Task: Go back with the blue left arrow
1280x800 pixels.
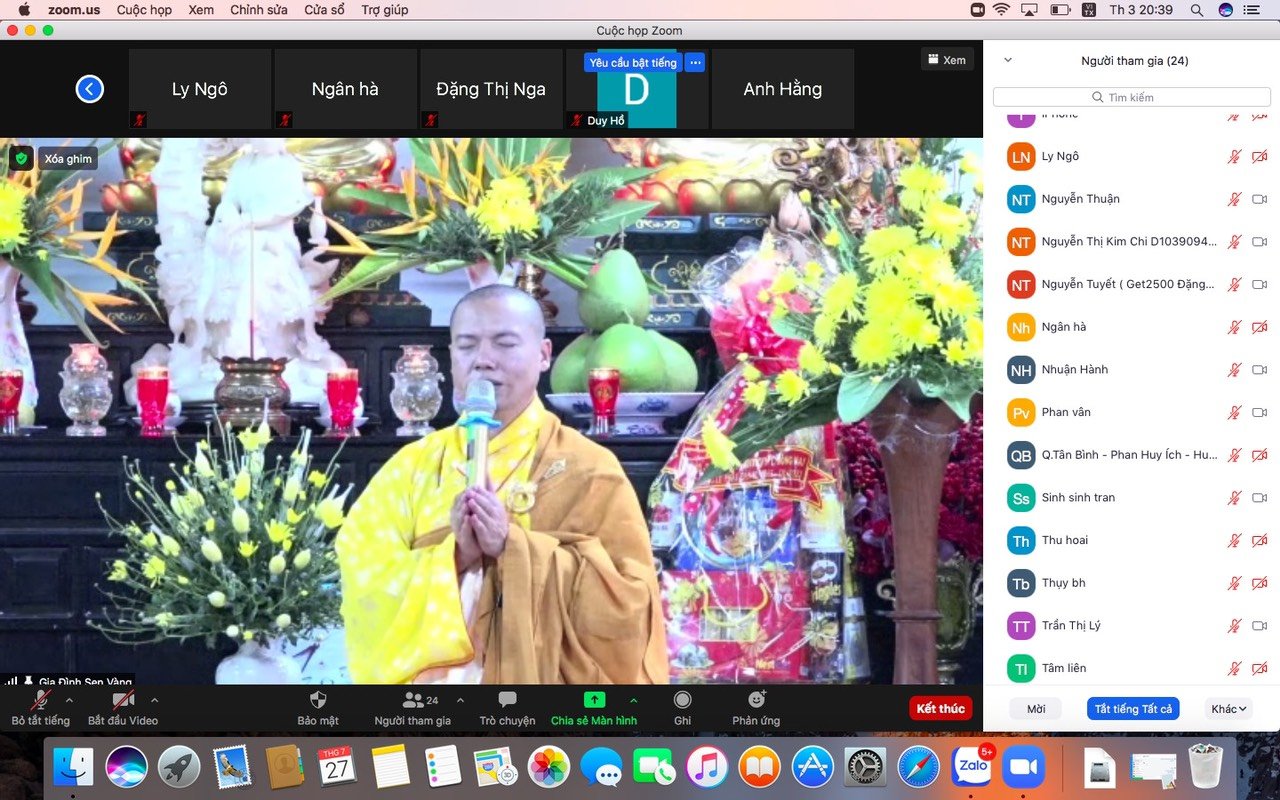Action: pyautogui.click(x=90, y=89)
